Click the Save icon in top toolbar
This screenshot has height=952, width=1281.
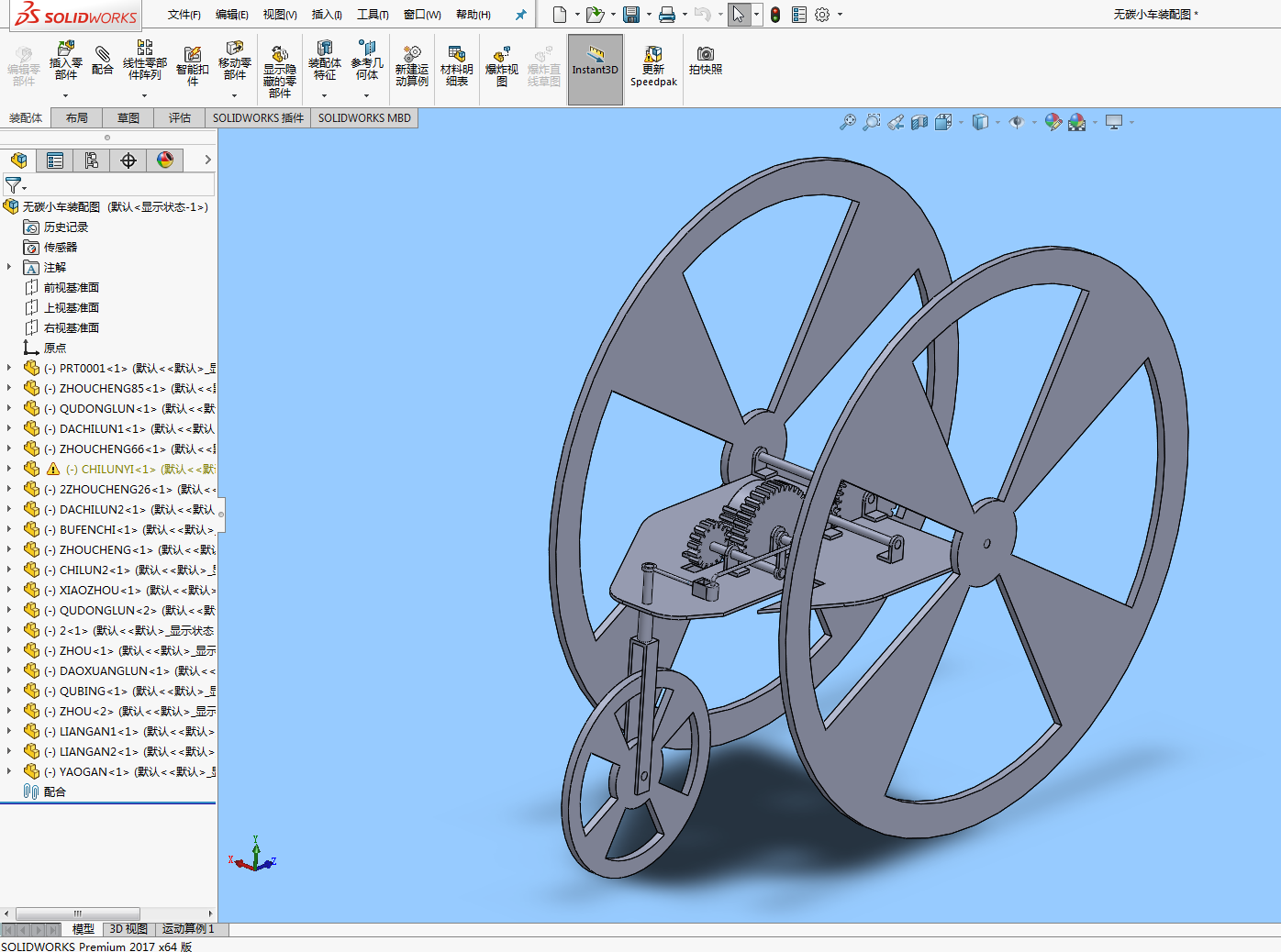[x=631, y=15]
